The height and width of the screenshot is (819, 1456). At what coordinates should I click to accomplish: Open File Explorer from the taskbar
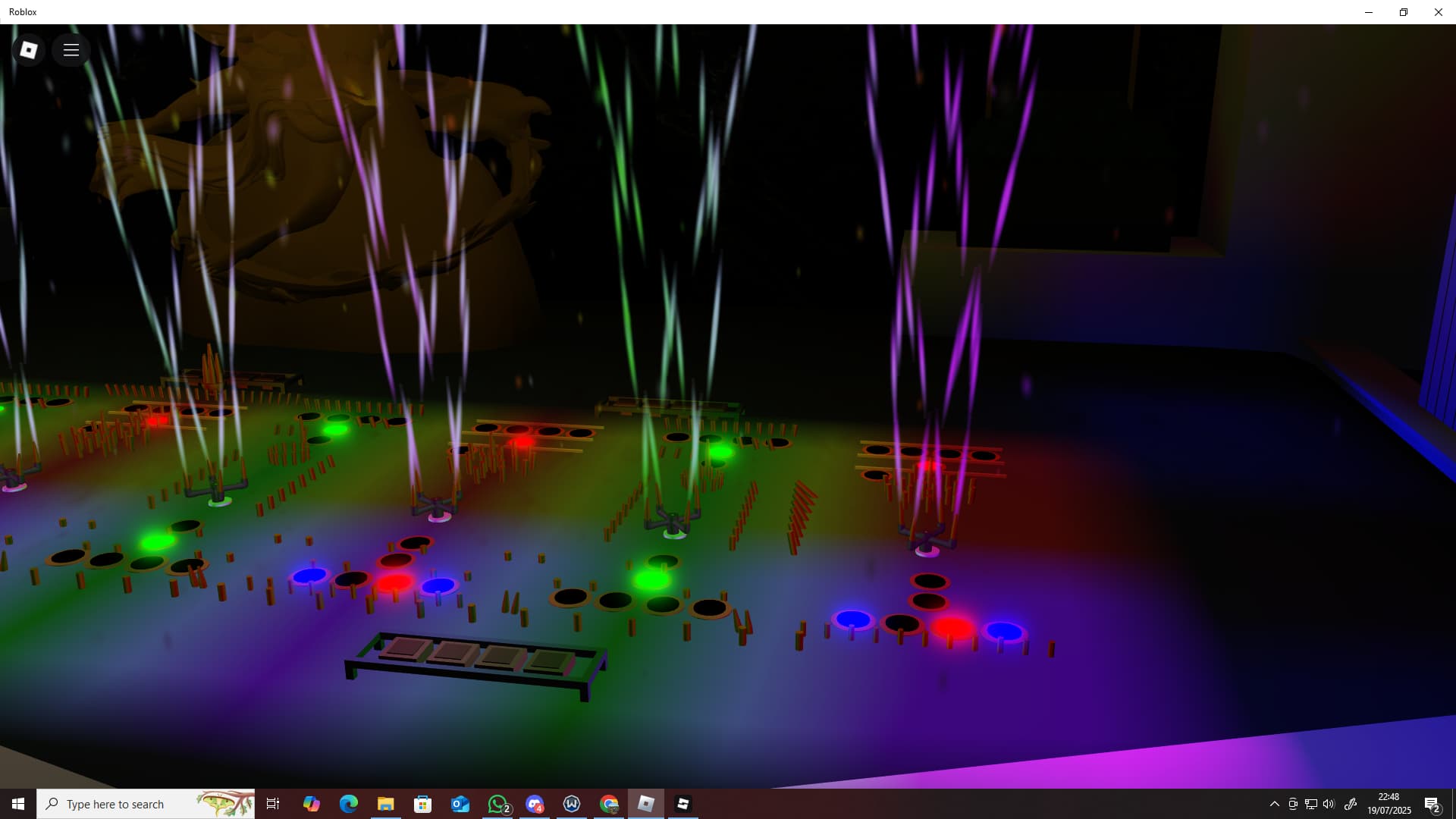click(x=385, y=804)
